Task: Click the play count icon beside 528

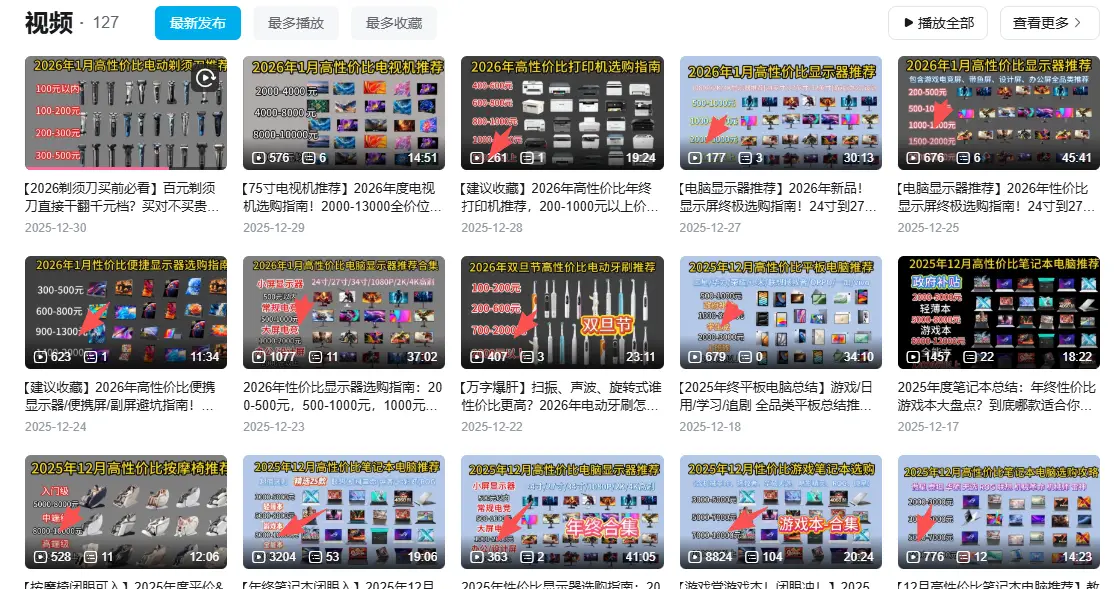Action: [x=41, y=556]
